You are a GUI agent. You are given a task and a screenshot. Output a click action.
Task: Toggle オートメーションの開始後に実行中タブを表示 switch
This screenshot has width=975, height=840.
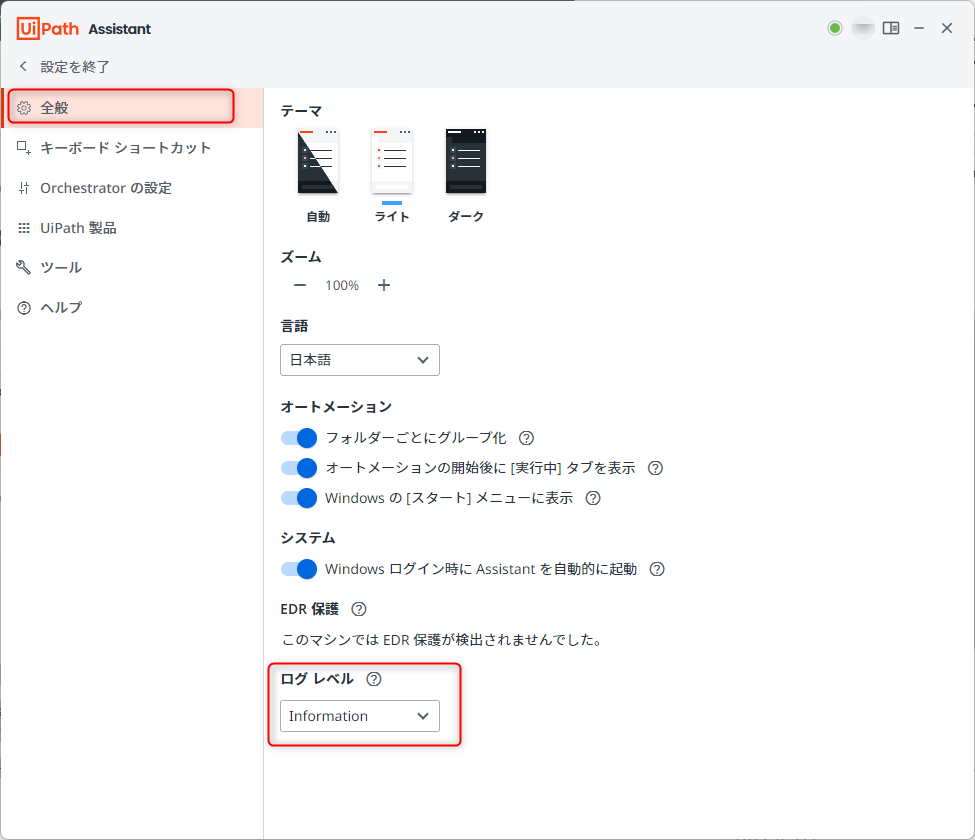pyautogui.click(x=299, y=468)
